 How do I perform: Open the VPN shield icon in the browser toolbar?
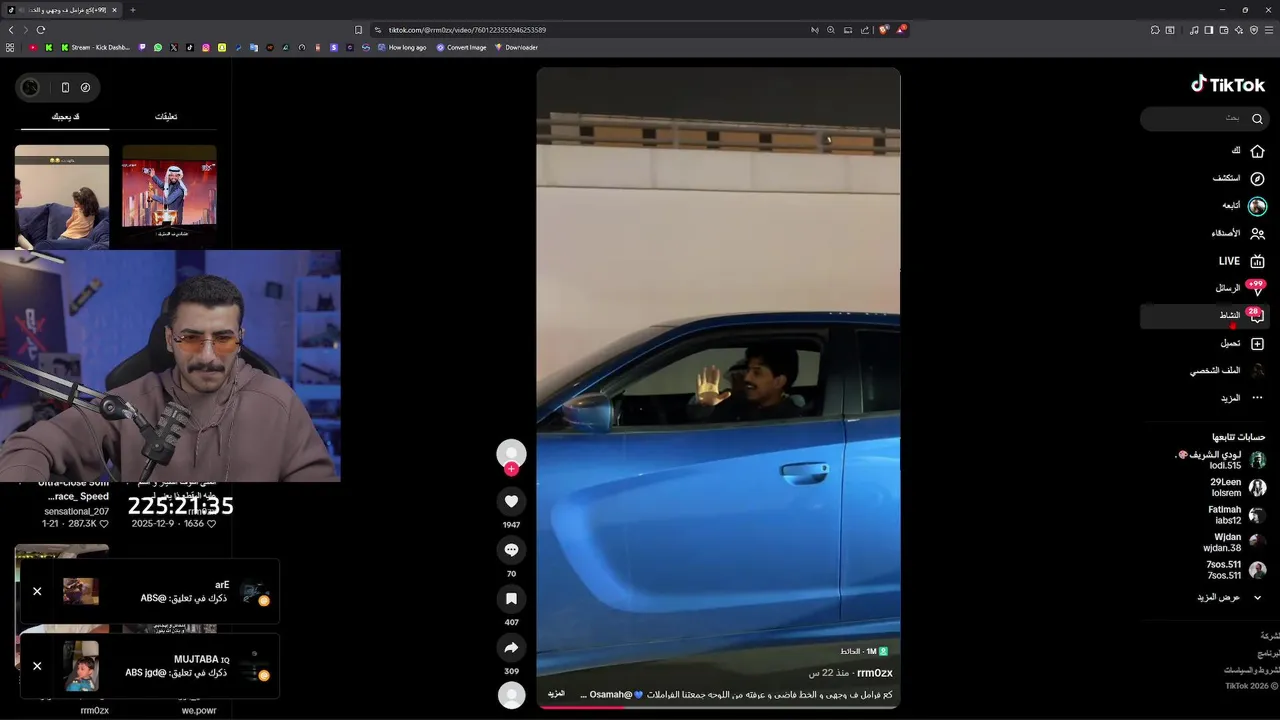click(x=1254, y=30)
